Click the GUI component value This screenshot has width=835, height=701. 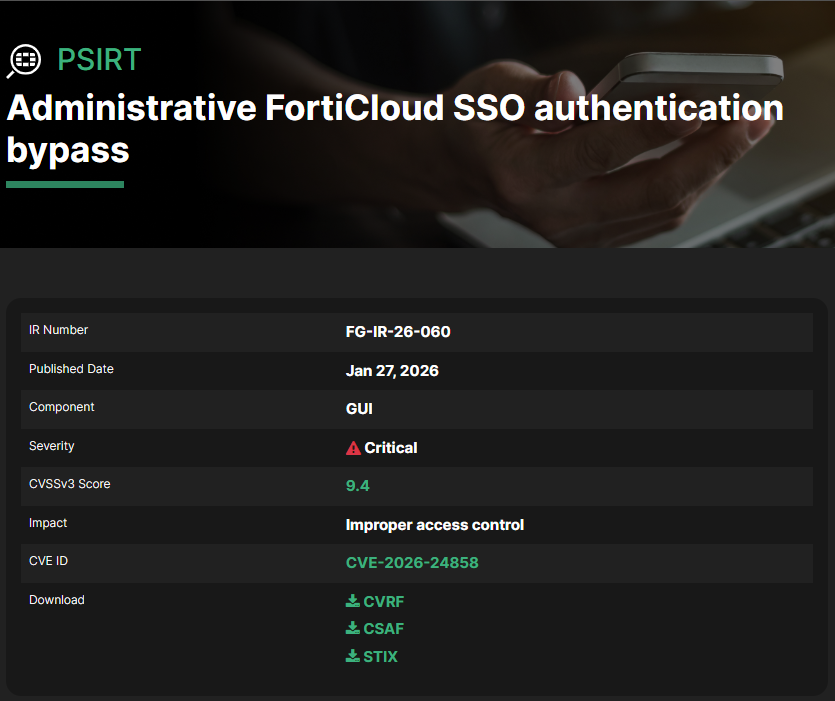pos(360,409)
